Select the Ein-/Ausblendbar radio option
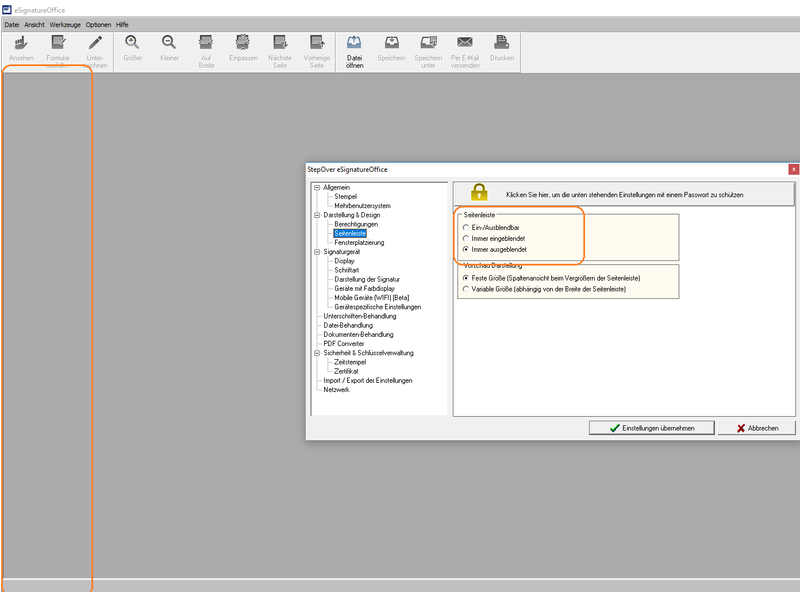The image size is (800, 592). 465,228
